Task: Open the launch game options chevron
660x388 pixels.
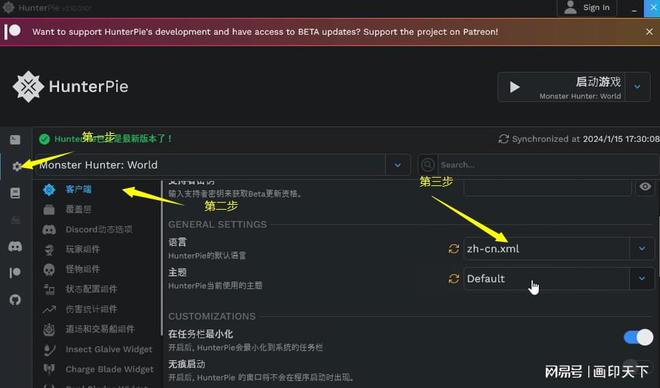Action: tap(637, 87)
